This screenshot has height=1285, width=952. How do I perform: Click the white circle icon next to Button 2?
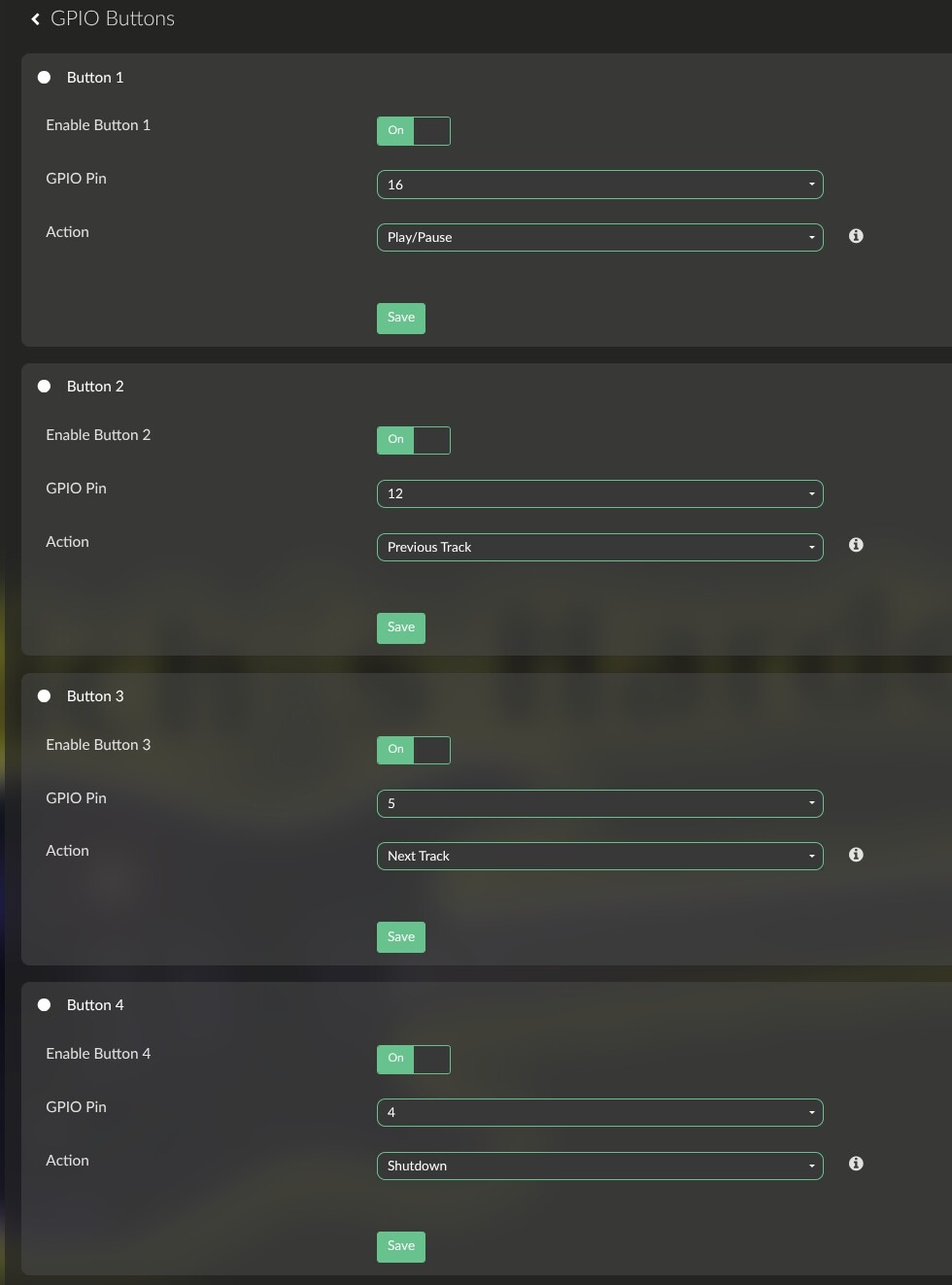pos(44,387)
